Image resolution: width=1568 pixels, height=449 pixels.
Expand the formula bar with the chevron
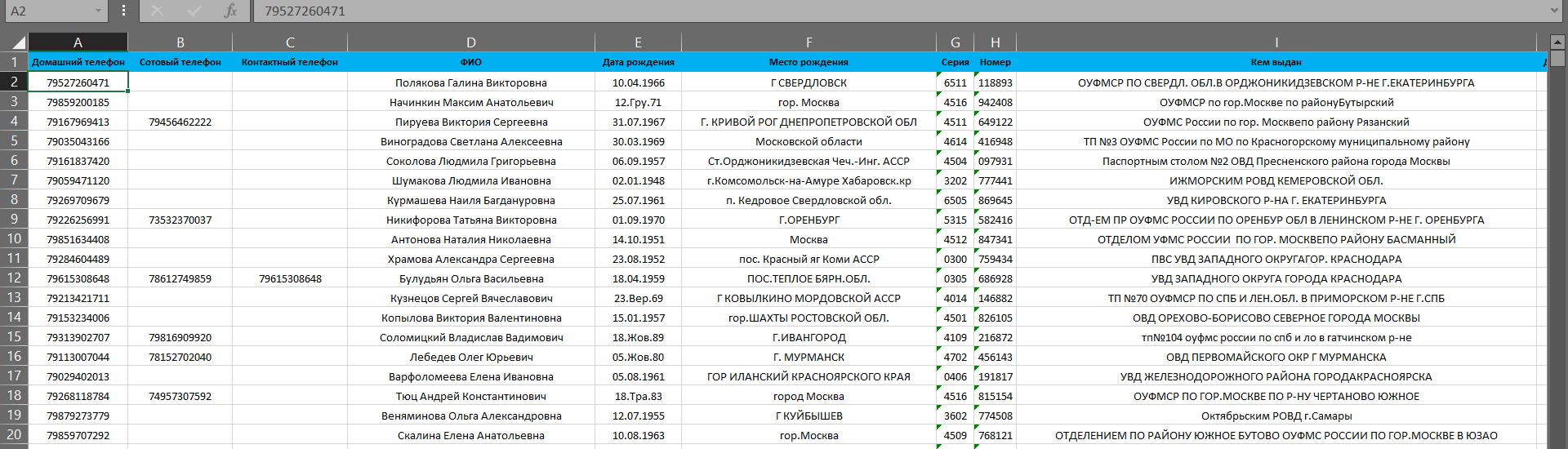tap(1554, 11)
